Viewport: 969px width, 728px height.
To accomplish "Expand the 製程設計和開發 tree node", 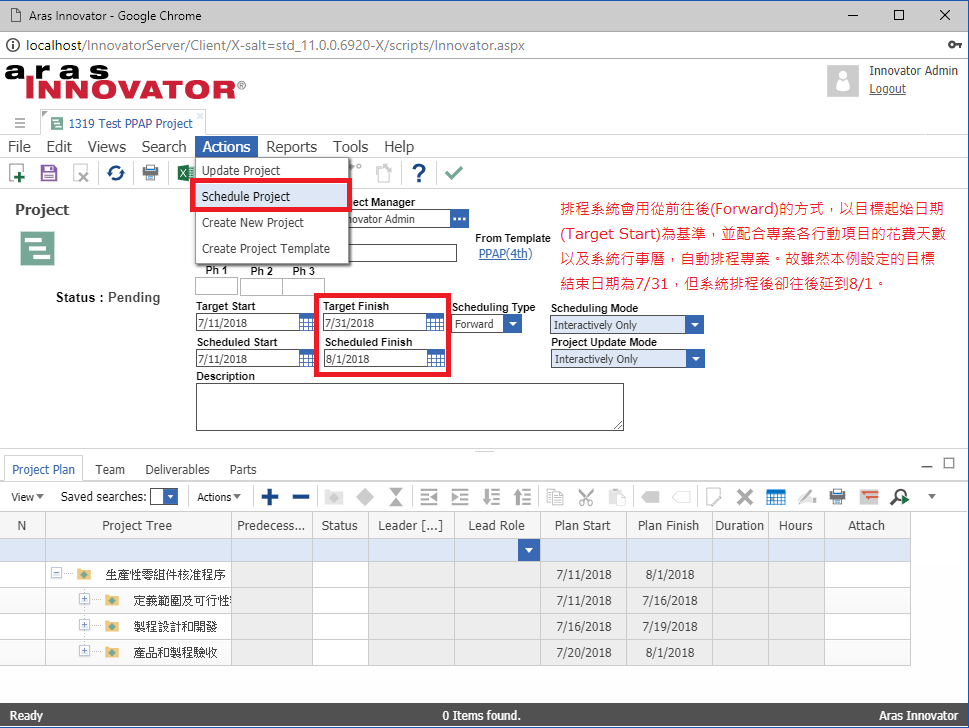I will pos(85,626).
